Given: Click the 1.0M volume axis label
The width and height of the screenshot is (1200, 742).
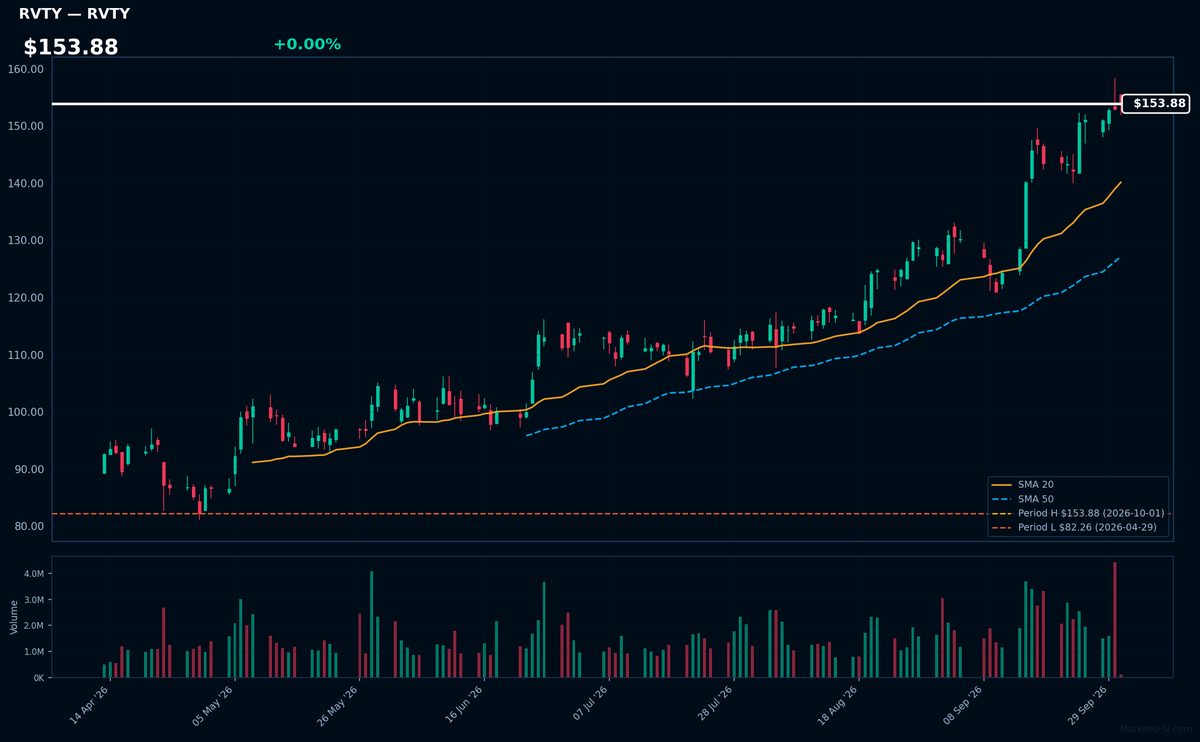Looking at the screenshot, I should 32,652.
